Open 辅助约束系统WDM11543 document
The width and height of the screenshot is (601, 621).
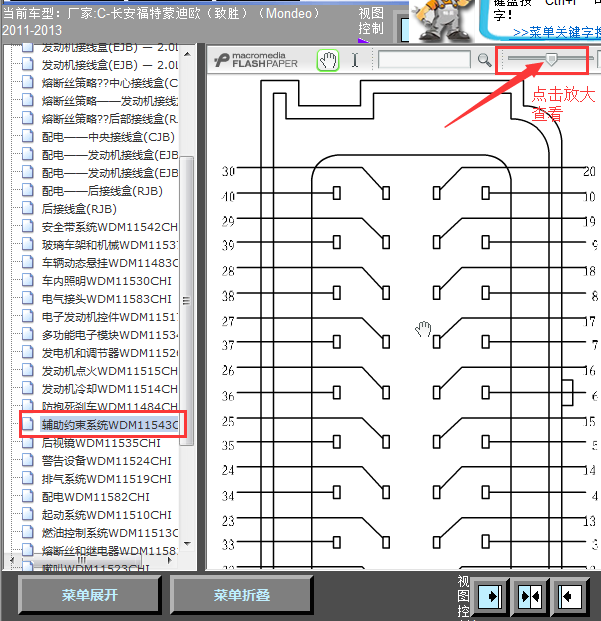coord(110,425)
